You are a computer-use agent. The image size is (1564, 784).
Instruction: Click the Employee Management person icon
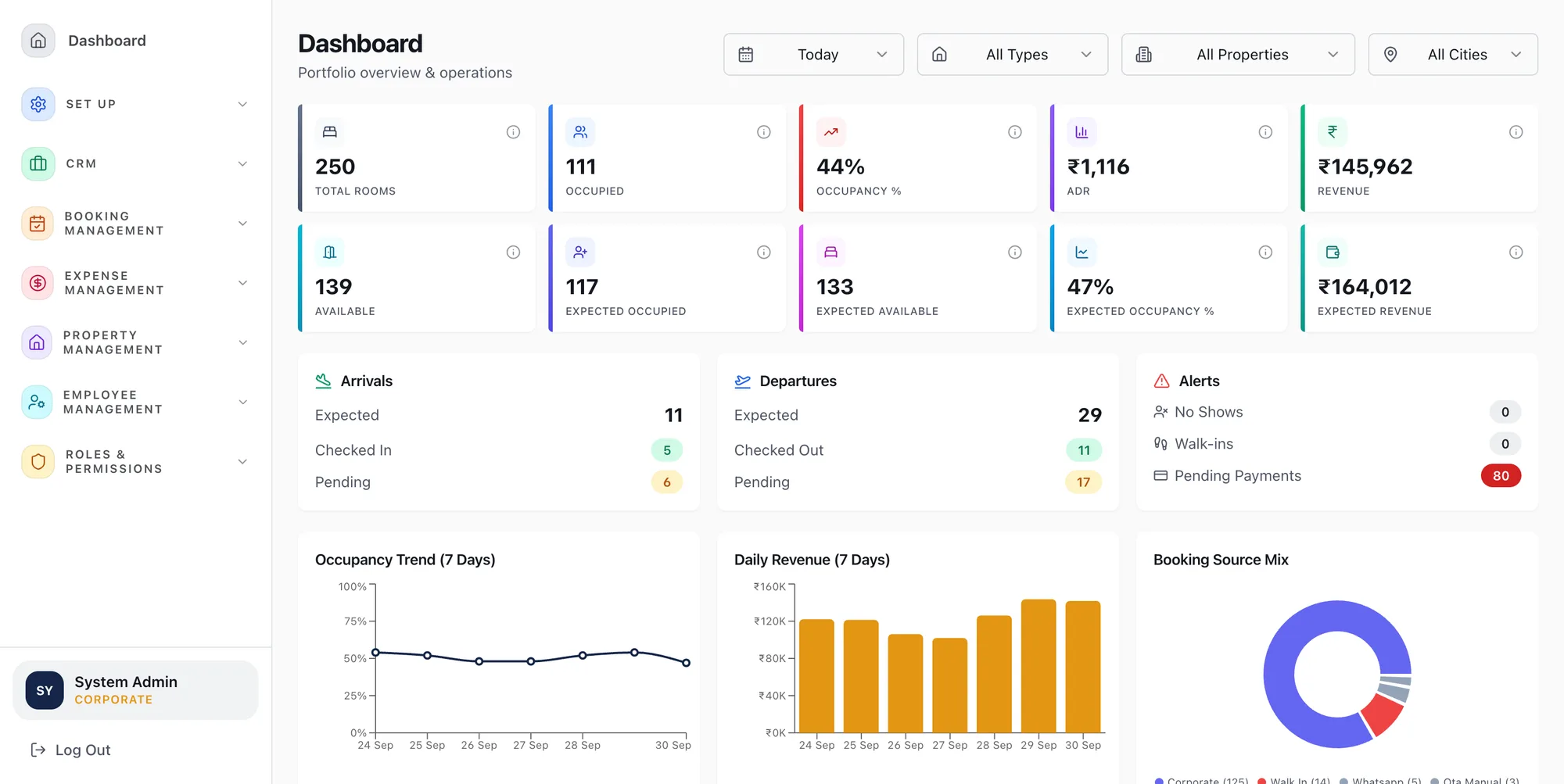[x=37, y=402]
